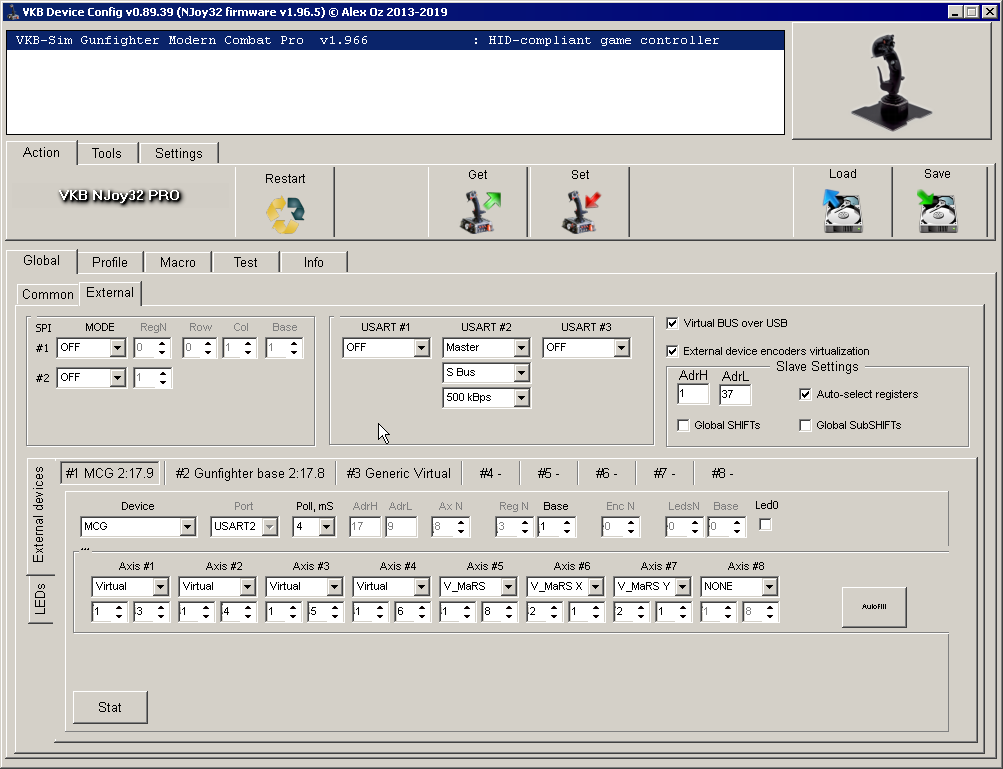Click the Get joystick icon

(480, 212)
